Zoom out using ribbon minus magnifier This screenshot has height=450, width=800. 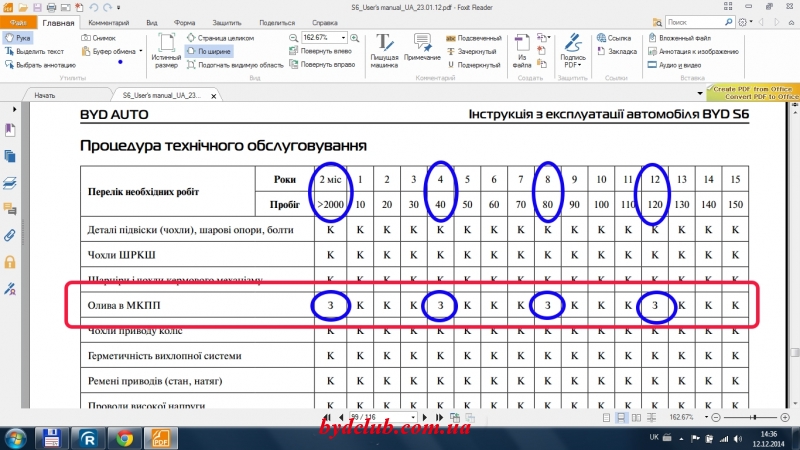coord(293,38)
